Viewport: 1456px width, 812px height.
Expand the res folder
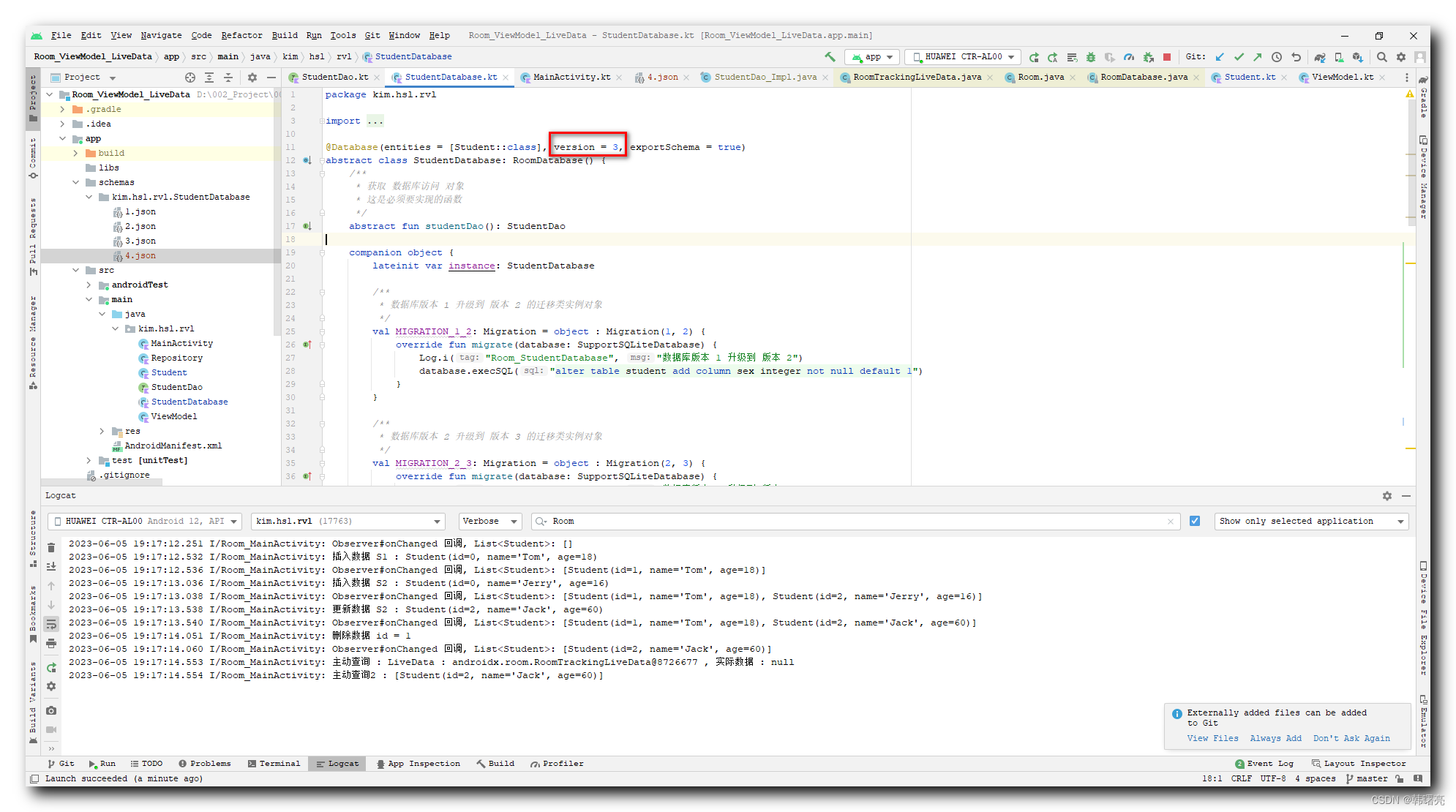click(102, 432)
